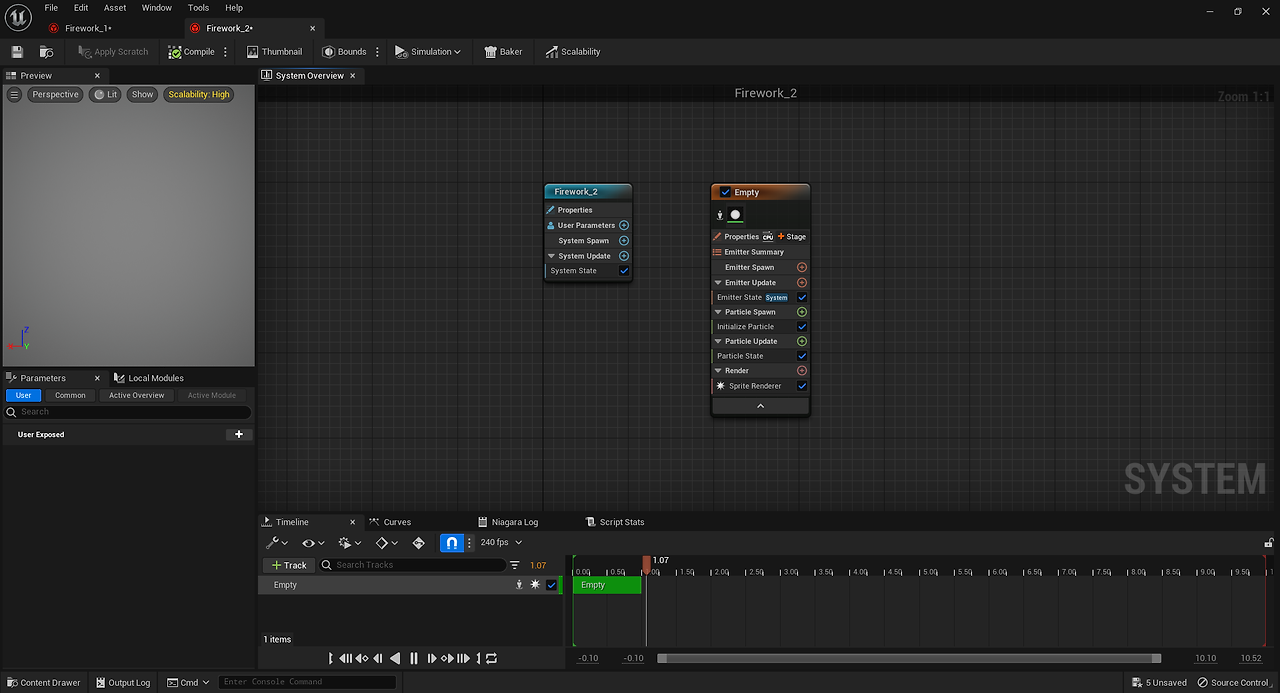
Task: Open the Simulation dropdown
Action: point(428,52)
